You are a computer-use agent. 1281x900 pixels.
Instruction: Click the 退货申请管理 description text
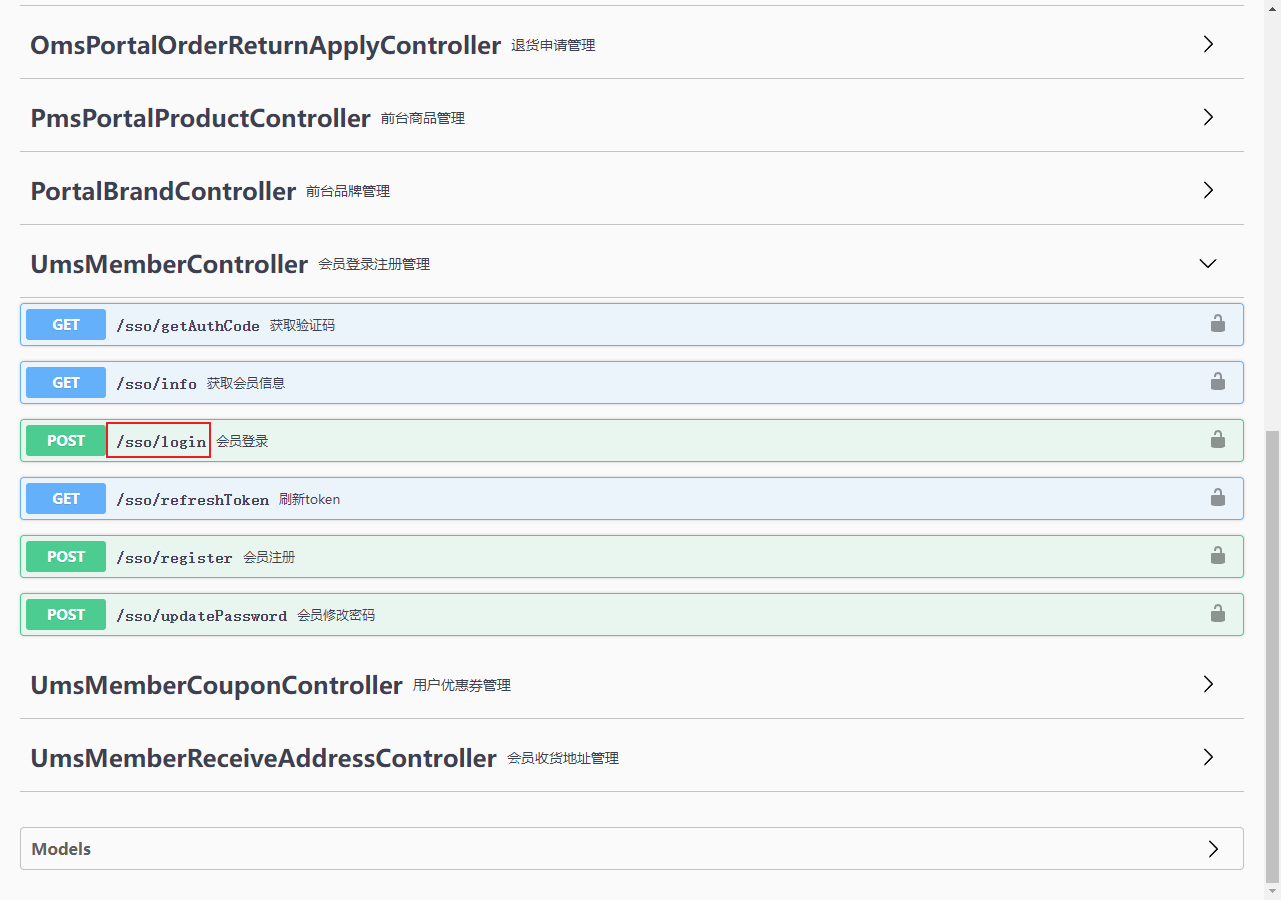pyautogui.click(x=553, y=45)
